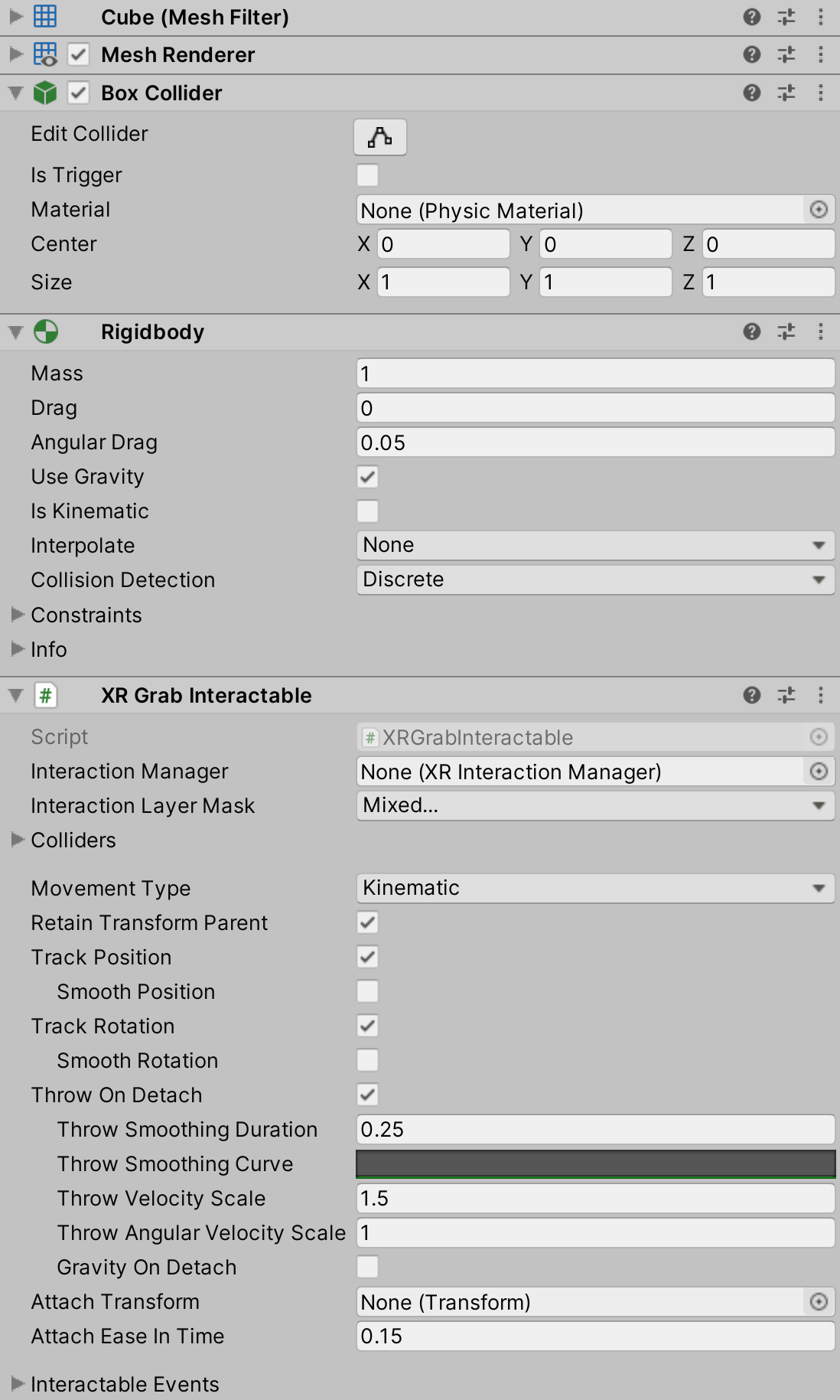The height and width of the screenshot is (1400, 840).
Task: Open help for XR Grab Interactable
Action: click(x=752, y=695)
